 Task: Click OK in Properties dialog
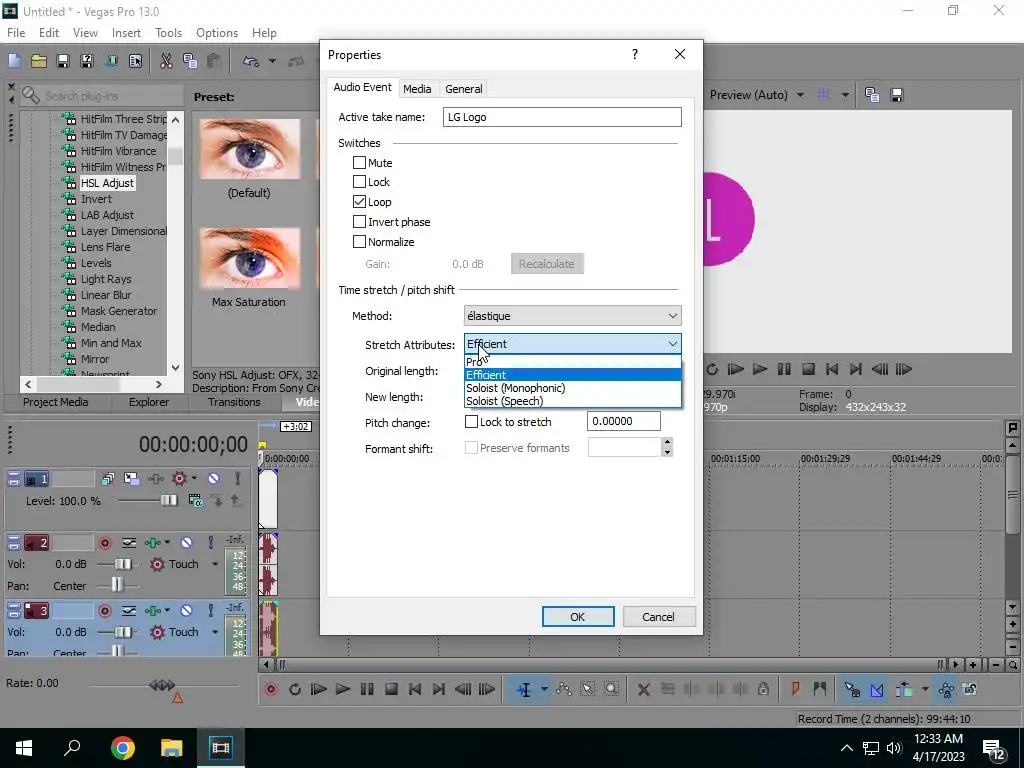(578, 616)
